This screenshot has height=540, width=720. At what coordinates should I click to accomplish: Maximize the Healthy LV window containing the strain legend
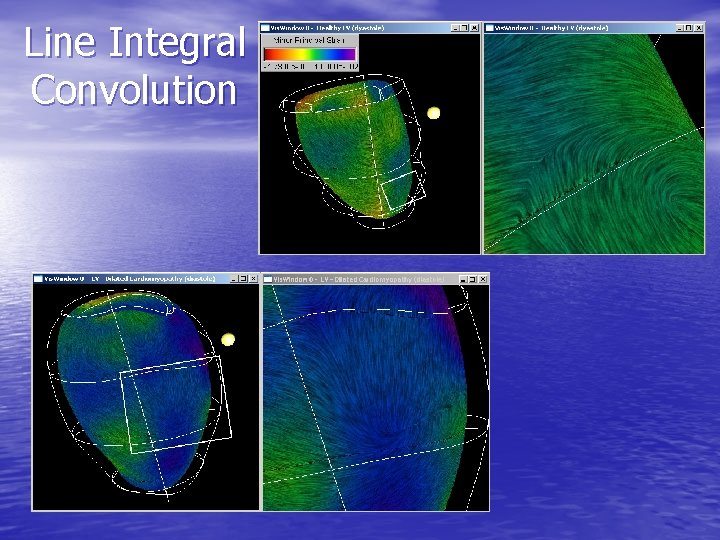464,28
